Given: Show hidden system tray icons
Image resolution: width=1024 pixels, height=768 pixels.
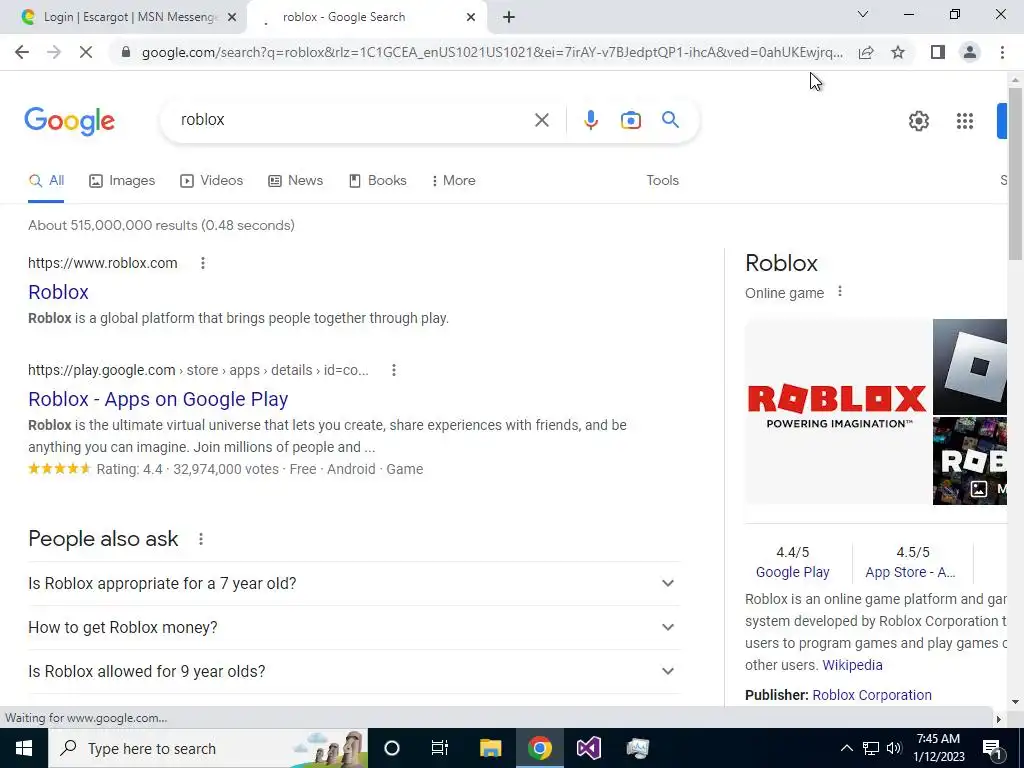Looking at the screenshot, I should 846,748.
